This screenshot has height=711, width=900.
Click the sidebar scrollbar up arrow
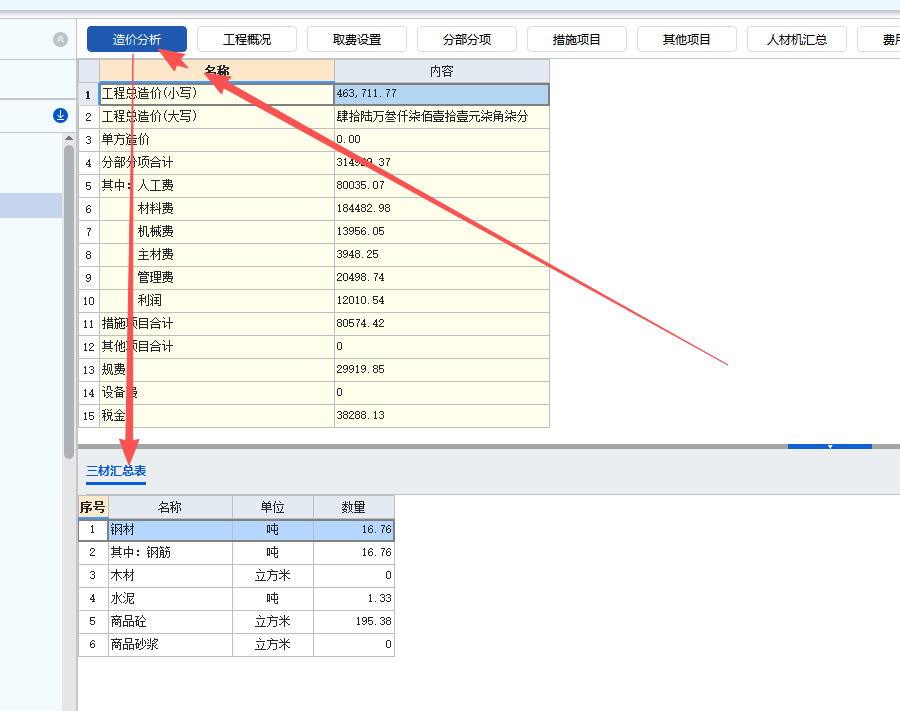[x=69, y=138]
